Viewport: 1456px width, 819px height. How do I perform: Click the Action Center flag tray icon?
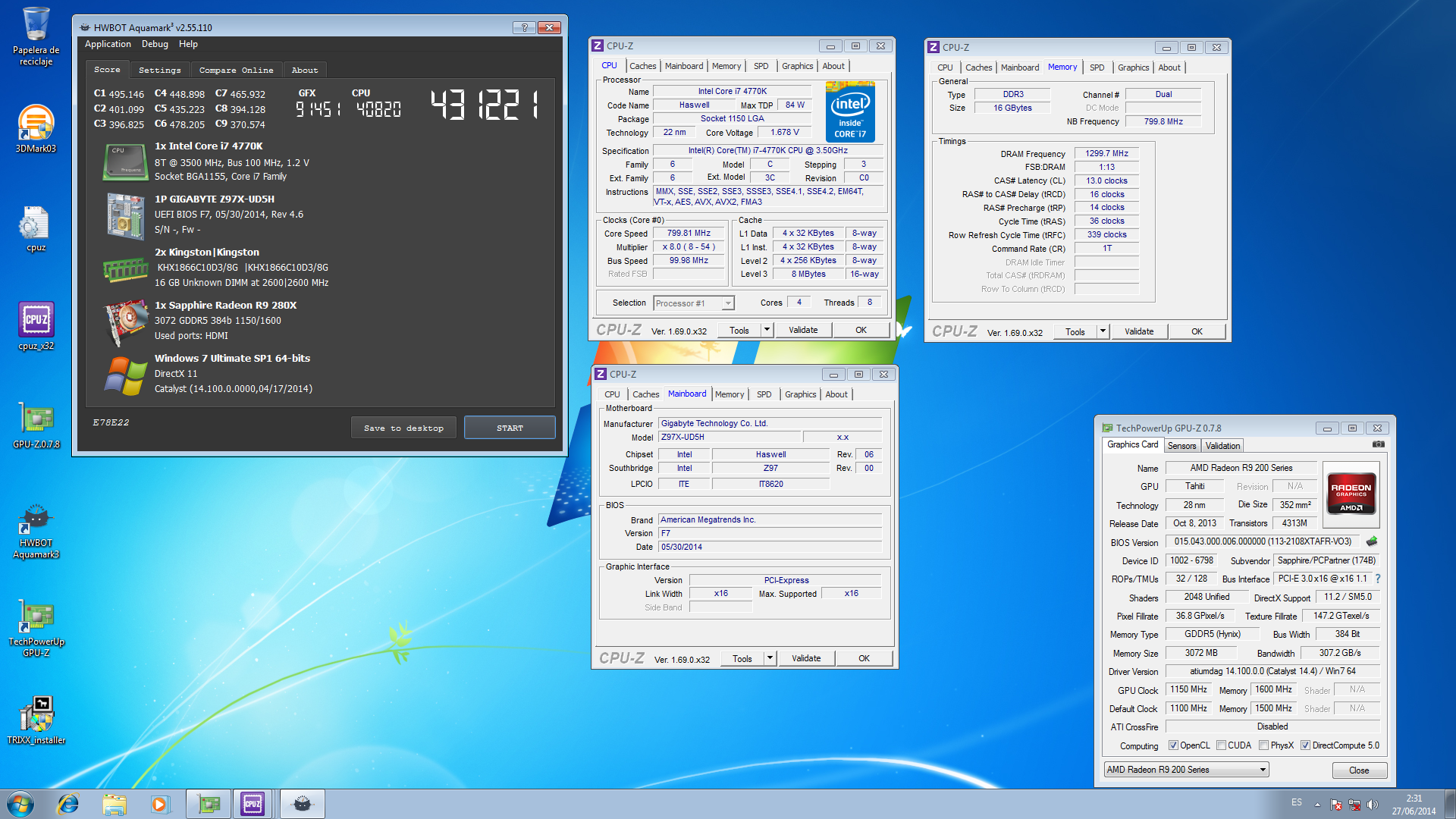(1336, 805)
